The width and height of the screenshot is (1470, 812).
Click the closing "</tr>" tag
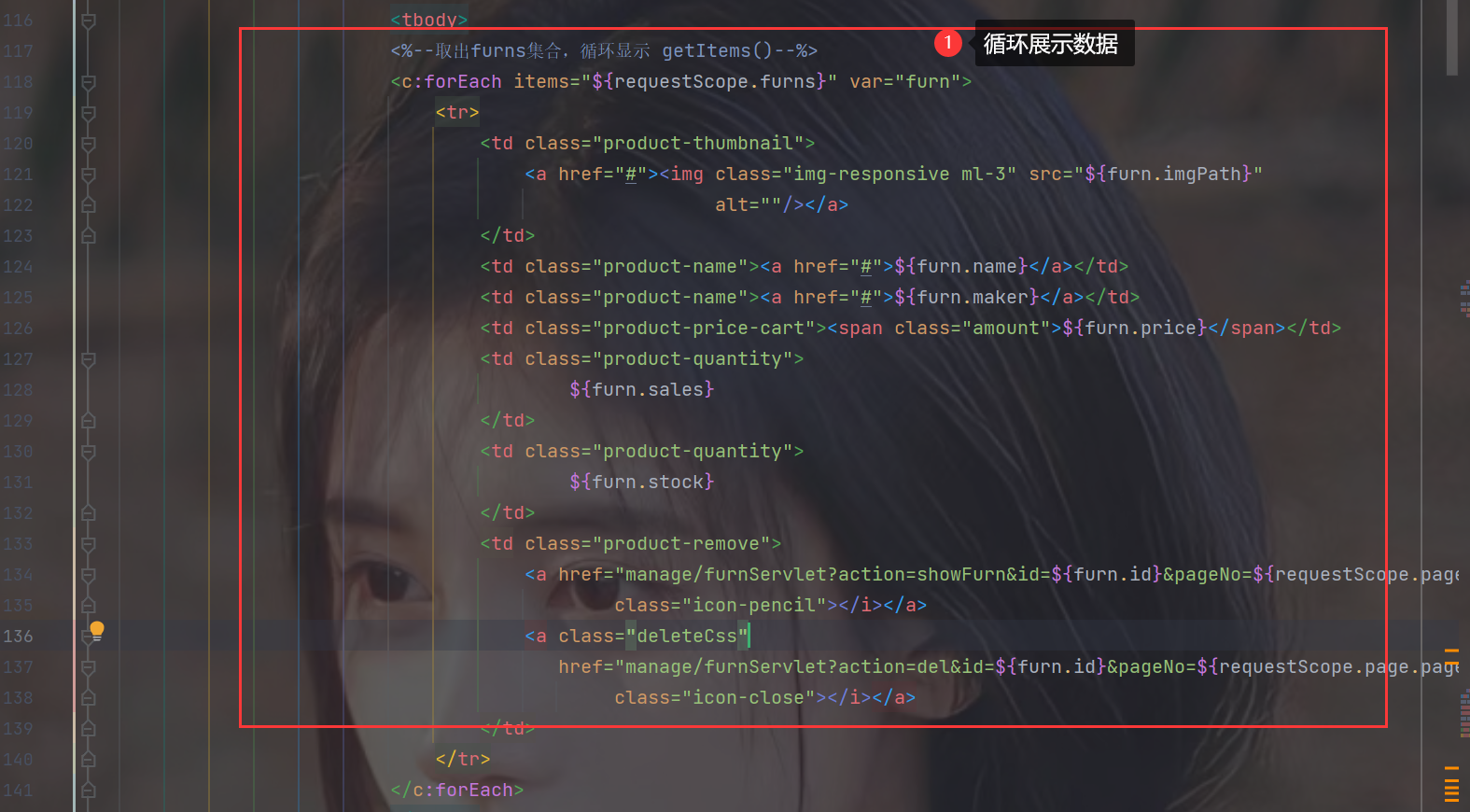tap(463, 760)
